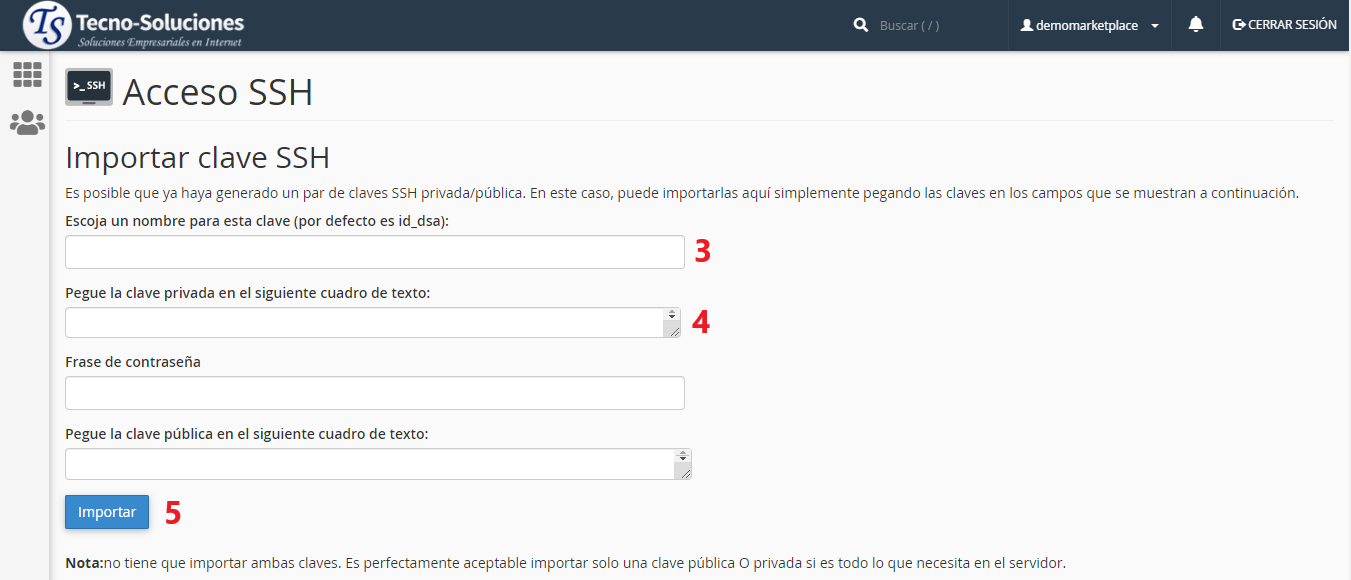This screenshot has height=580, width=1351.
Task: Open the home grid icon in sidebar
Action: tap(27, 74)
